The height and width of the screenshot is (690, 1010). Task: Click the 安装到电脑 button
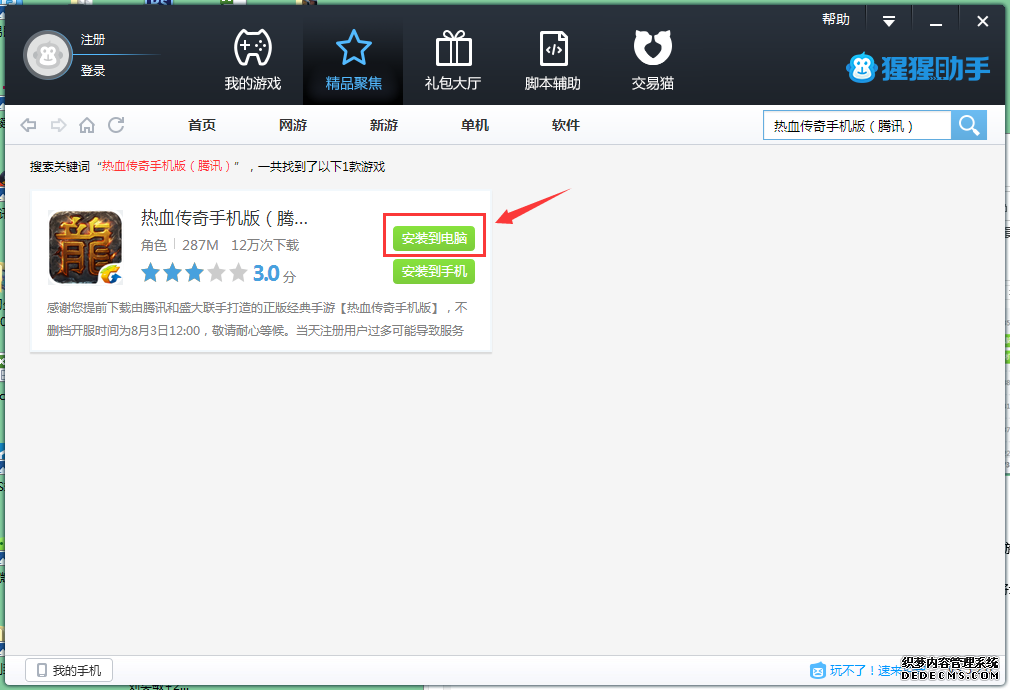(434, 238)
